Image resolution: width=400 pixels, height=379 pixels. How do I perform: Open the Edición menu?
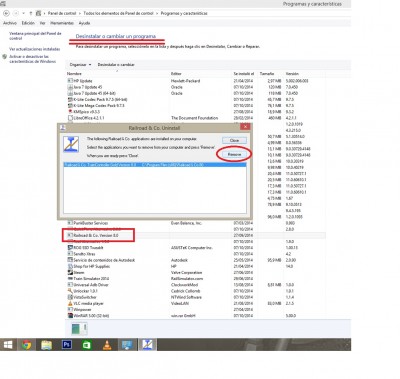click(x=28, y=23)
